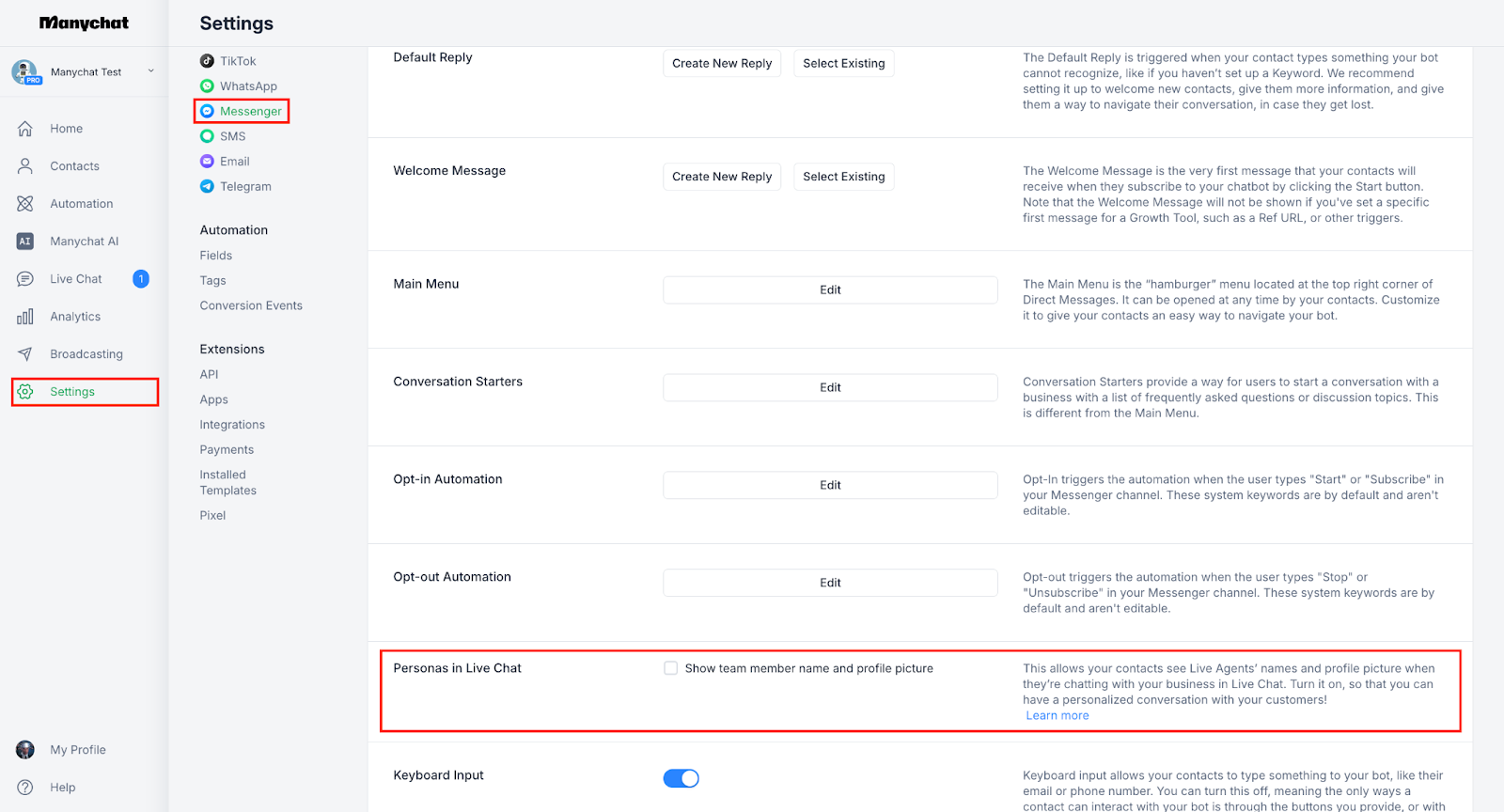This screenshot has height=812, width=1504.
Task: Click Create New Reply for Default Reply
Action: pyautogui.click(x=722, y=64)
